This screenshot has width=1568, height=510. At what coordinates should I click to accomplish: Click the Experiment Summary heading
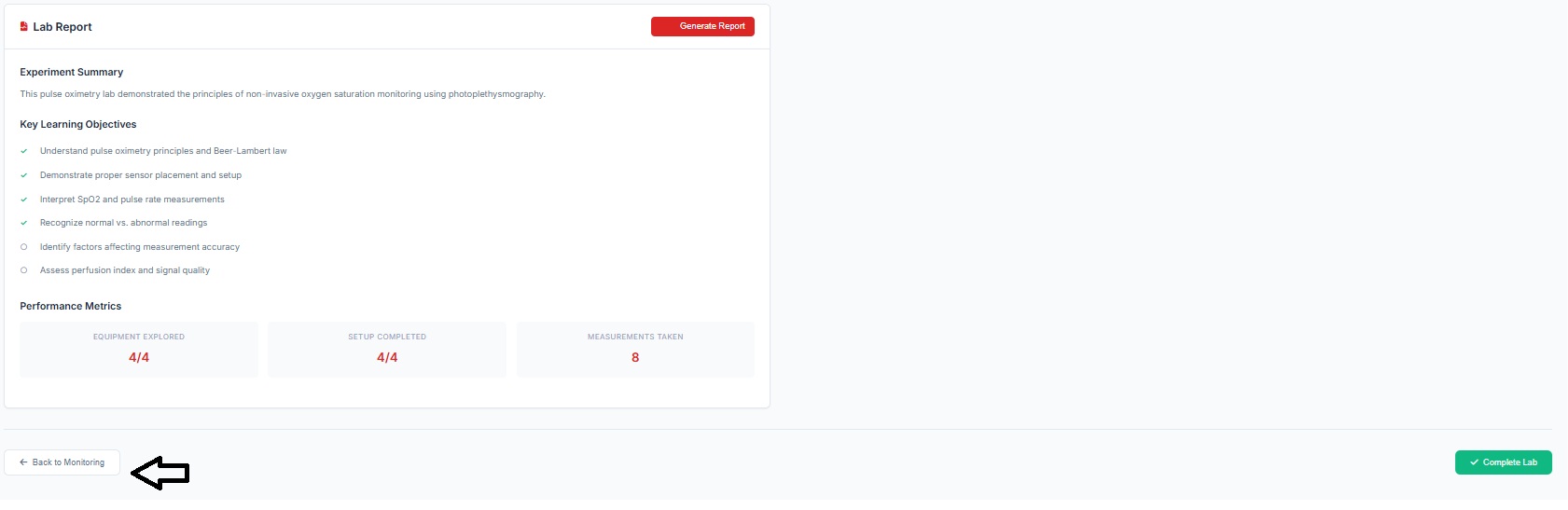tap(72, 72)
